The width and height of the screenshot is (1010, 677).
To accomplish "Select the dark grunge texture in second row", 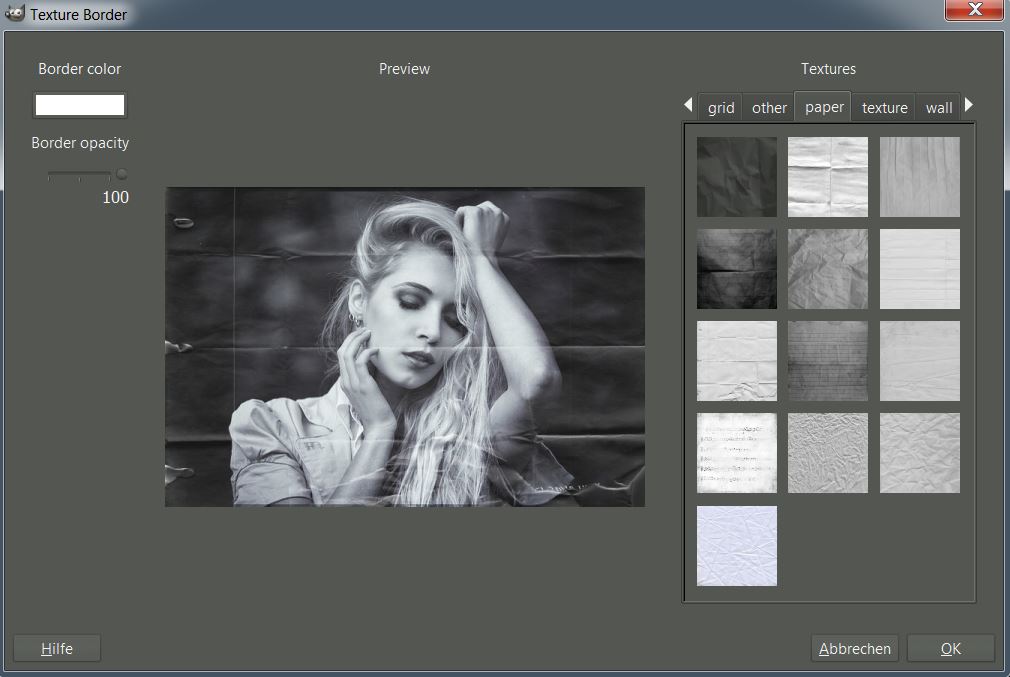I will 736,269.
